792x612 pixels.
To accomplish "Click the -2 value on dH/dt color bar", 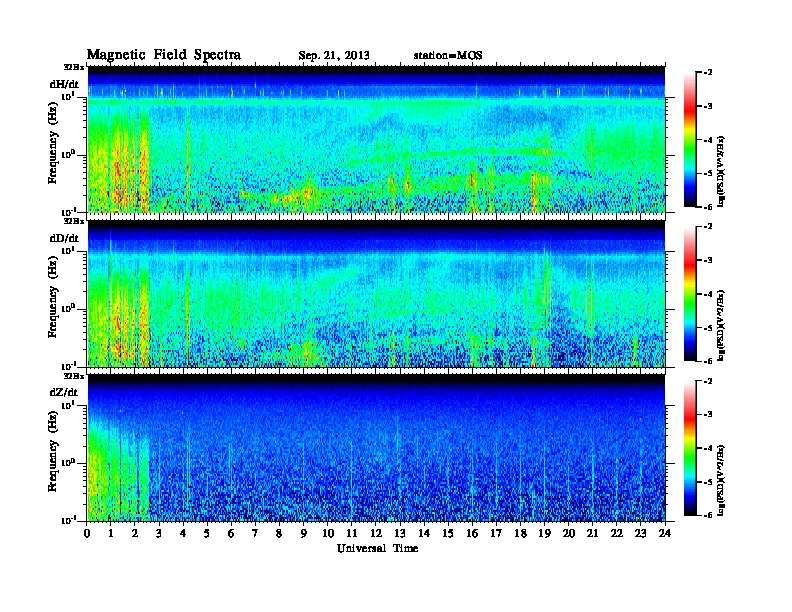I will (708, 73).
